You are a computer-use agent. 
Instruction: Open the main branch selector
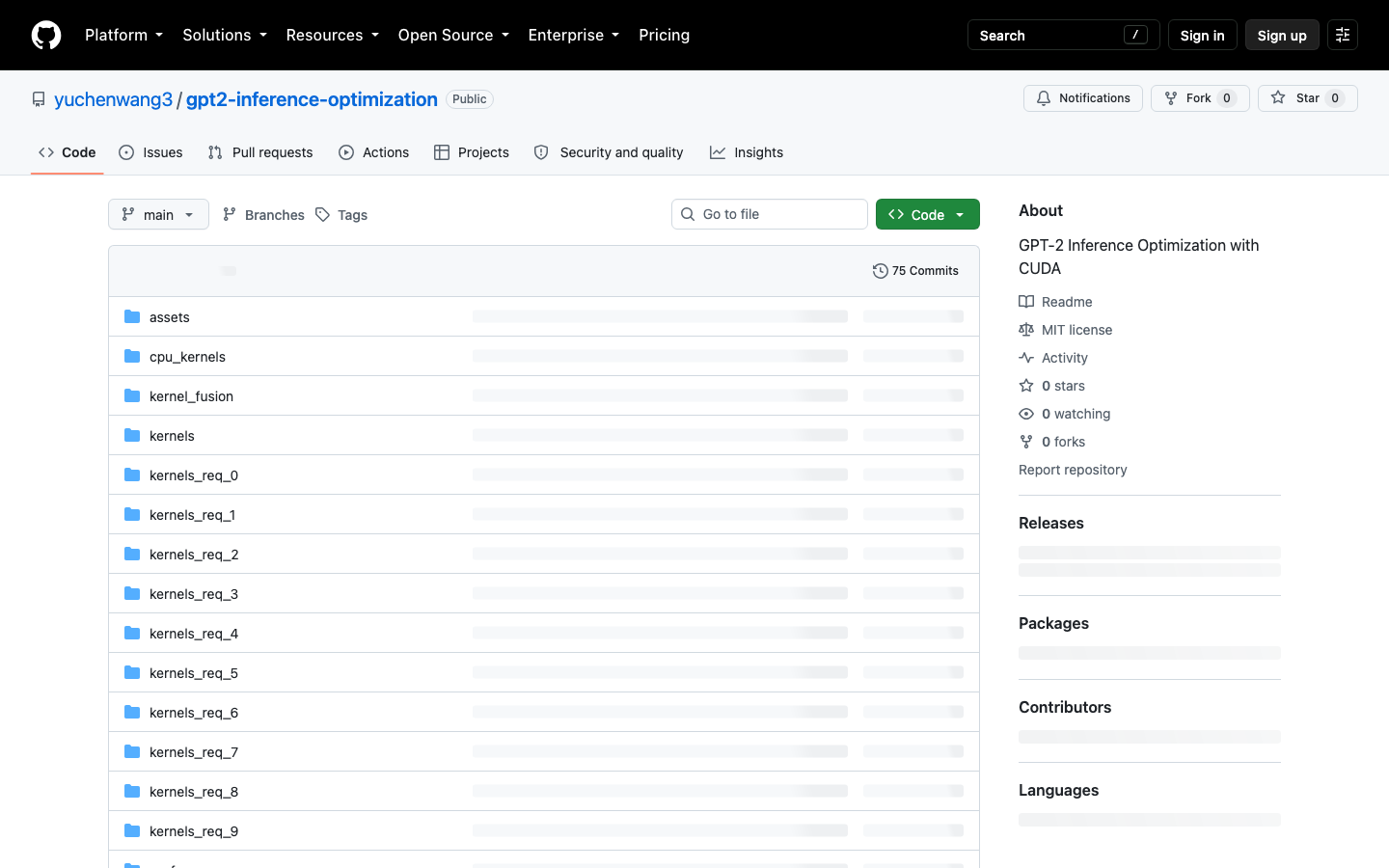[x=158, y=214]
